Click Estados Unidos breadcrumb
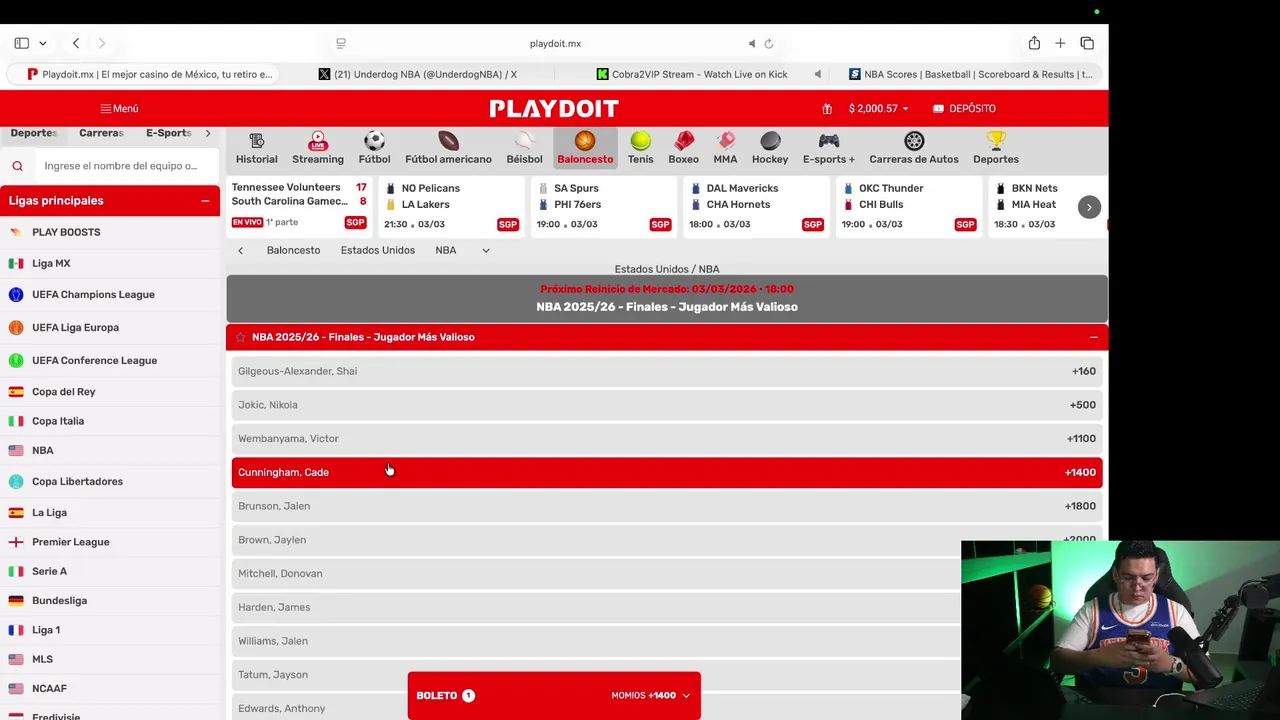Image resolution: width=1280 pixels, height=720 pixels. click(x=377, y=250)
